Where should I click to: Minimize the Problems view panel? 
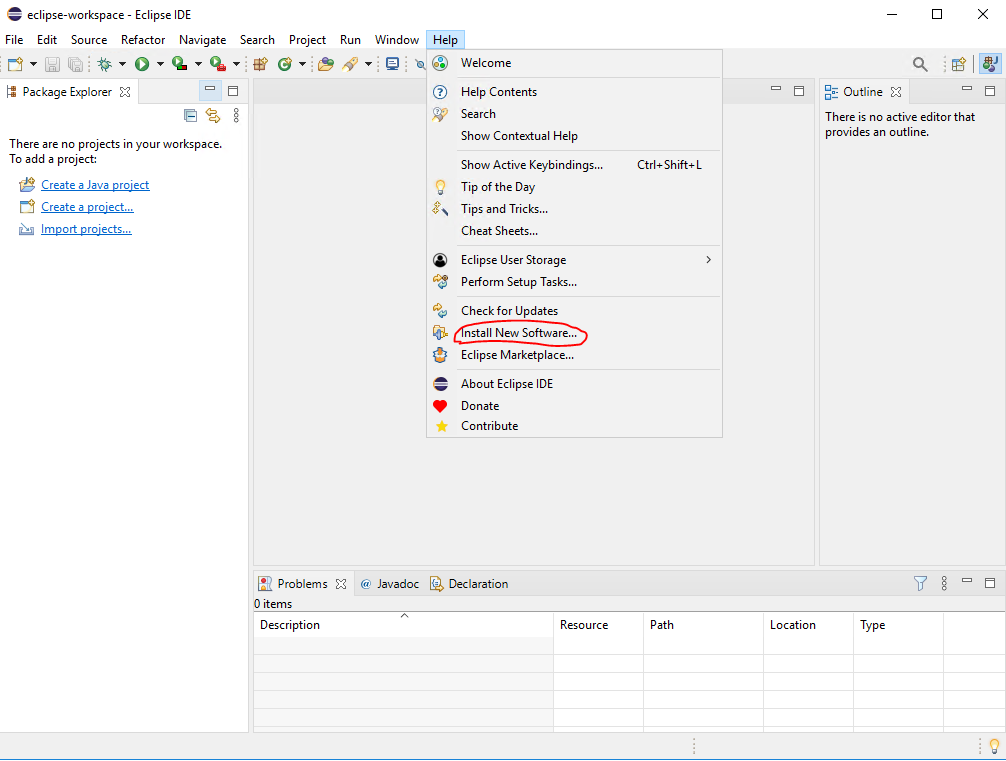(967, 581)
